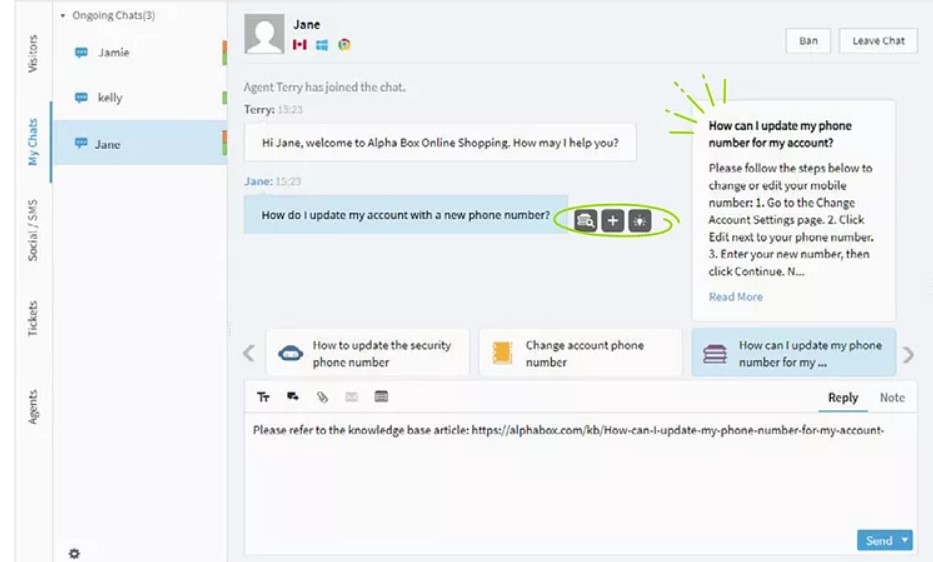Open the Social / SMS sidebar tab

33,230
